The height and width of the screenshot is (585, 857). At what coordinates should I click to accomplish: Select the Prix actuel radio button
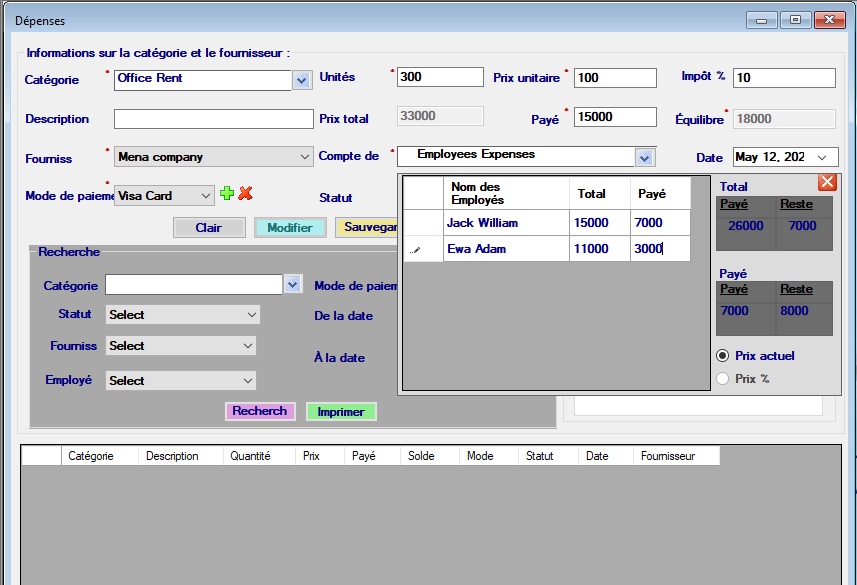tap(723, 356)
